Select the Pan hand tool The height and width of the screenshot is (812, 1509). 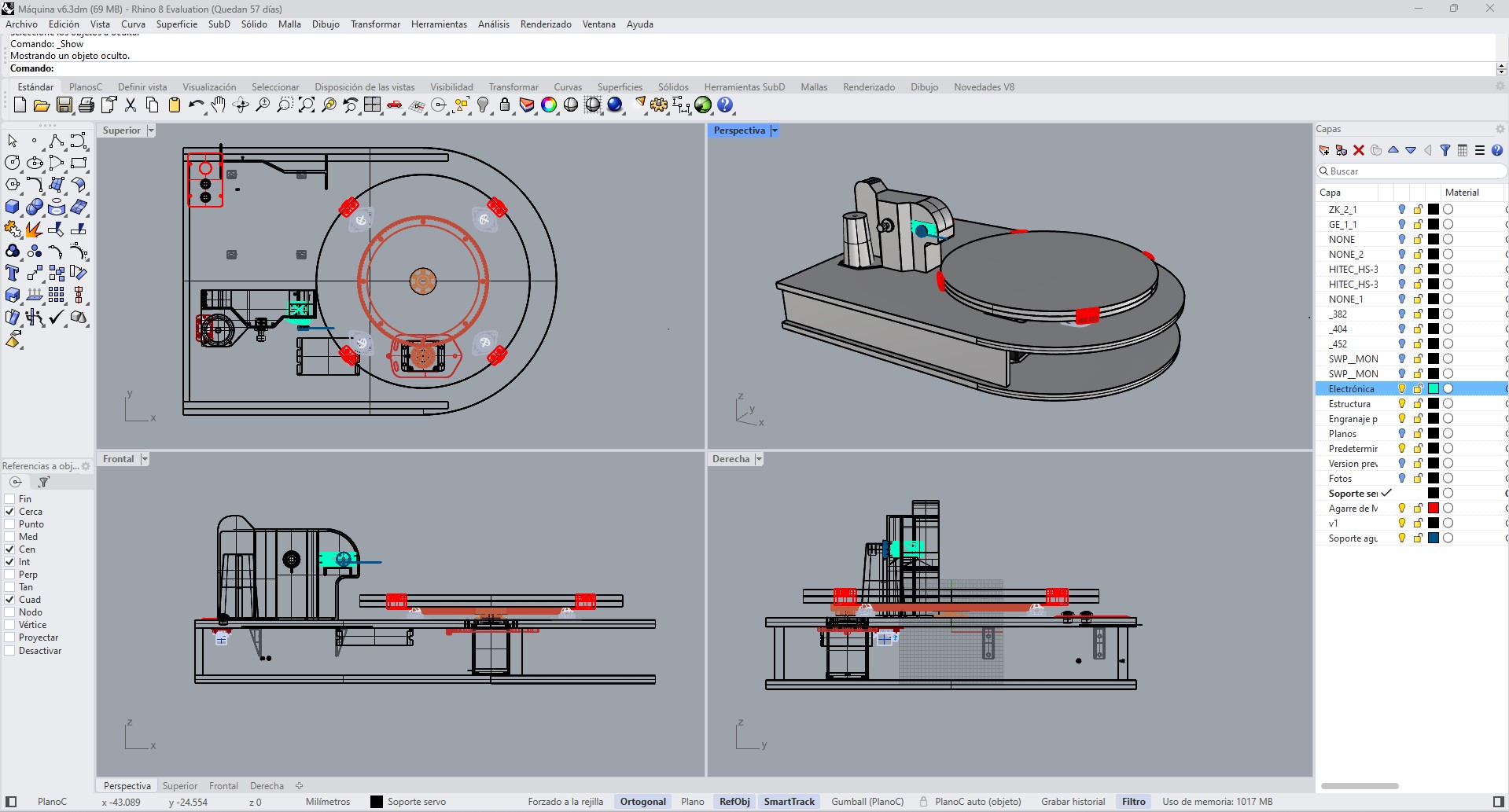(x=218, y=105)
